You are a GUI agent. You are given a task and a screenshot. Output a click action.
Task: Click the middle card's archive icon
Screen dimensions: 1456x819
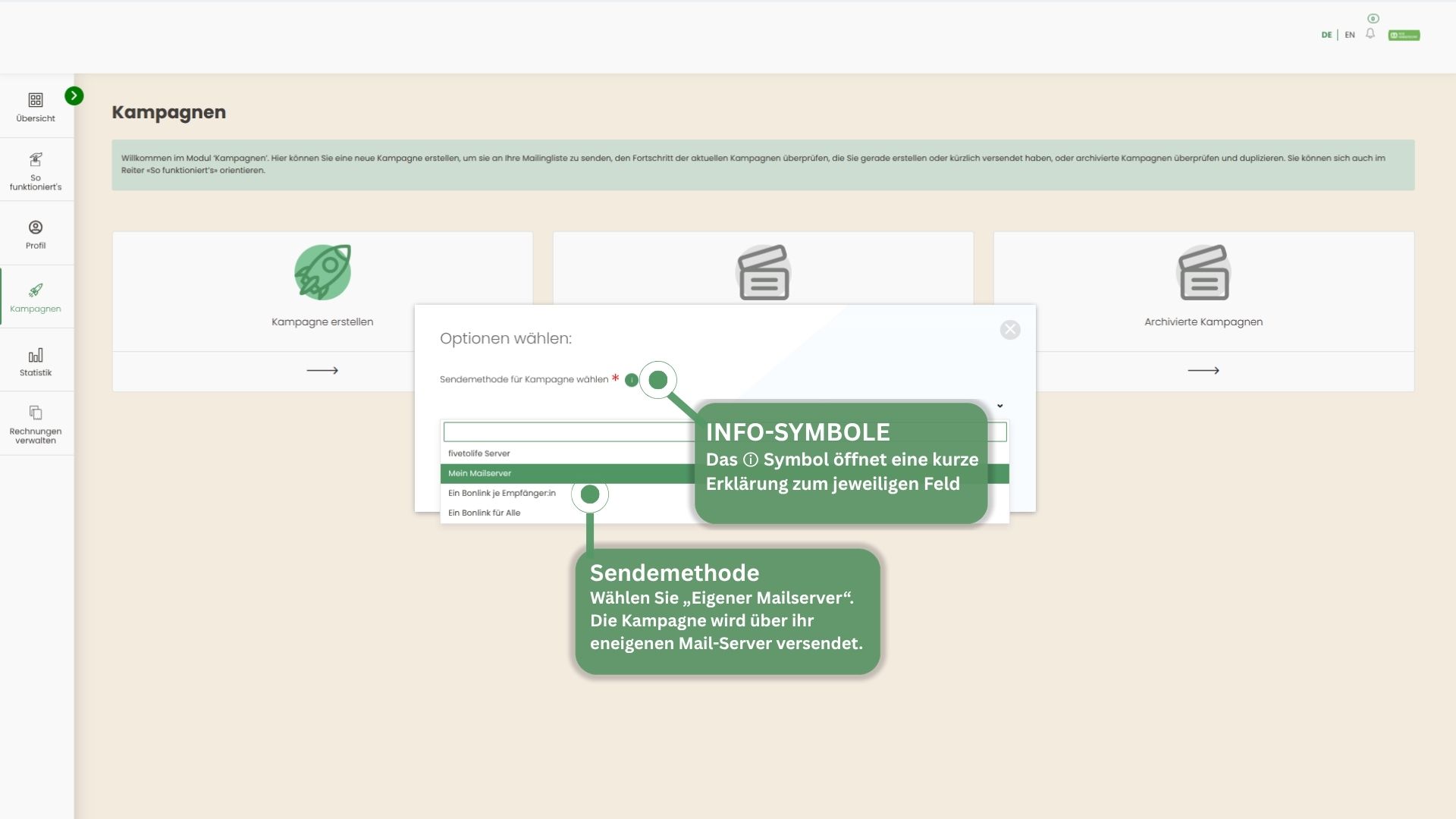(x=763, y=272)
